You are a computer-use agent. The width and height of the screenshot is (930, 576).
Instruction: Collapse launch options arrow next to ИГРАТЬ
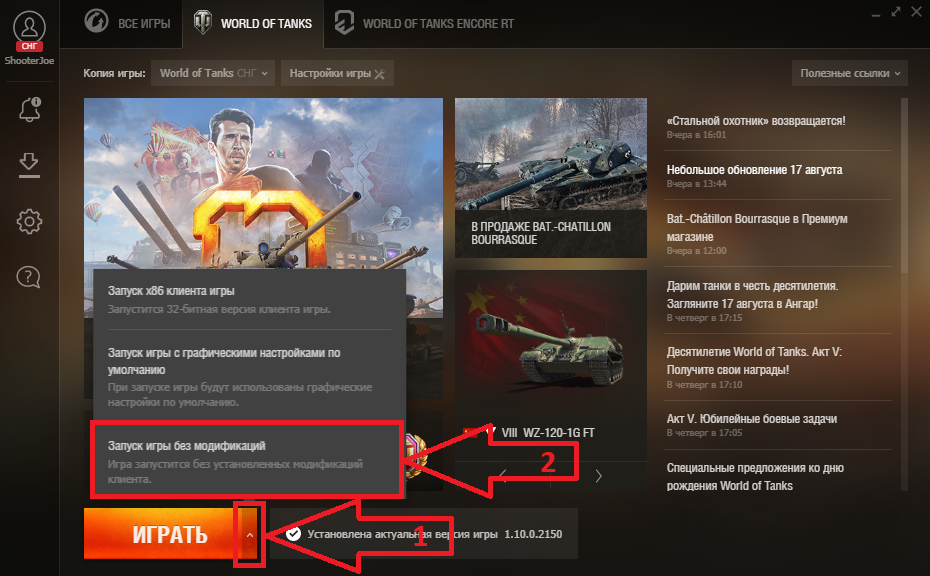(250, 534)
